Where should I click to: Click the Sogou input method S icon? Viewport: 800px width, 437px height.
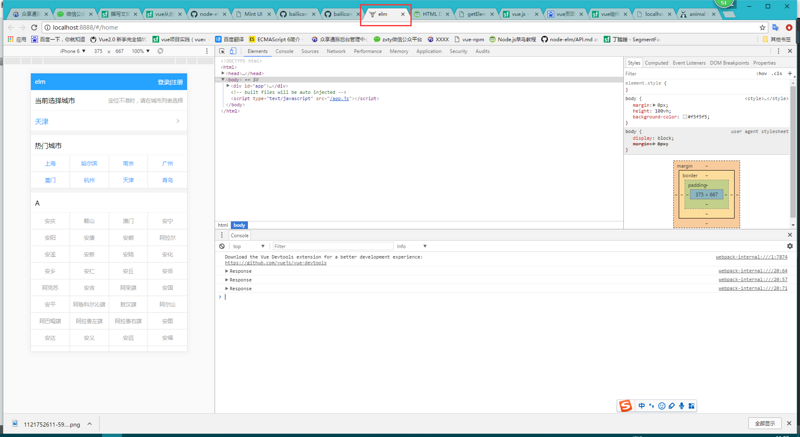click(626, 406)
